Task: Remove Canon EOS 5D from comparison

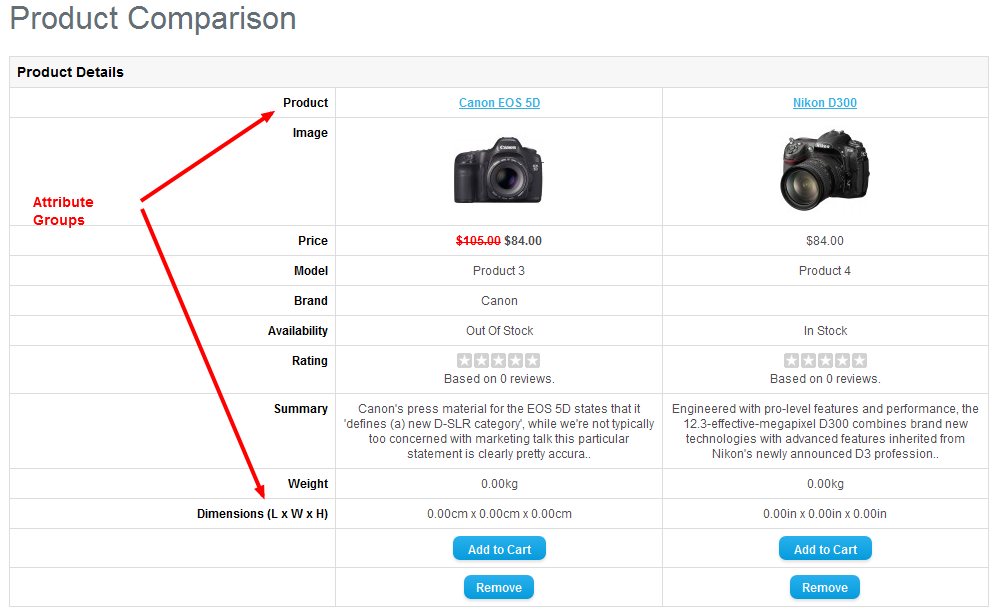Action: pos(499,587)
